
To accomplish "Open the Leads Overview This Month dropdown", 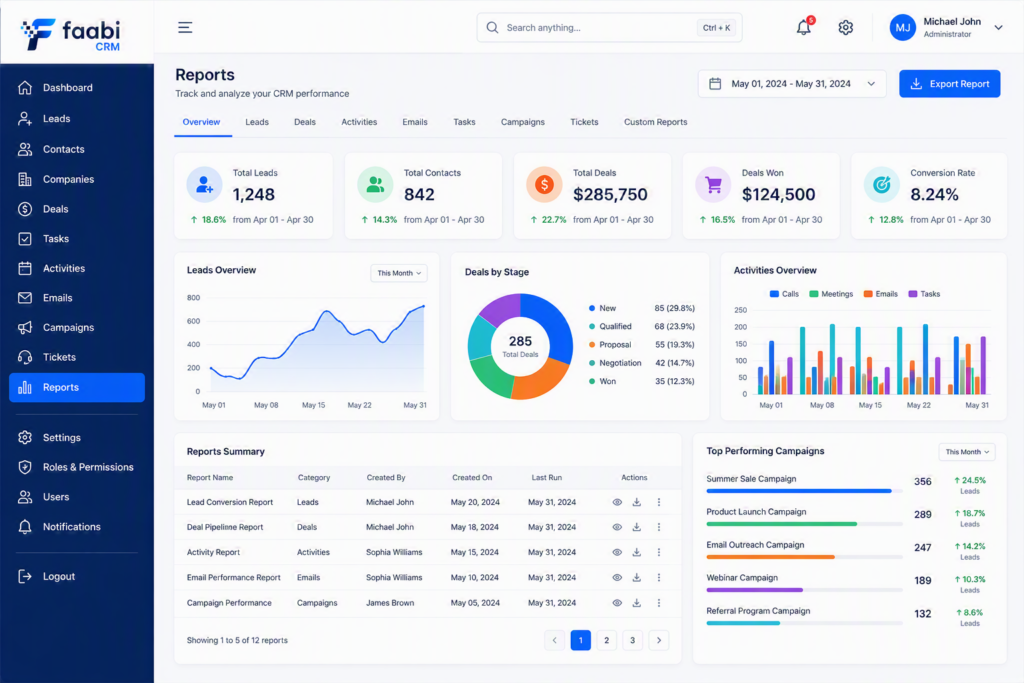I will click(x=399, y=273).
